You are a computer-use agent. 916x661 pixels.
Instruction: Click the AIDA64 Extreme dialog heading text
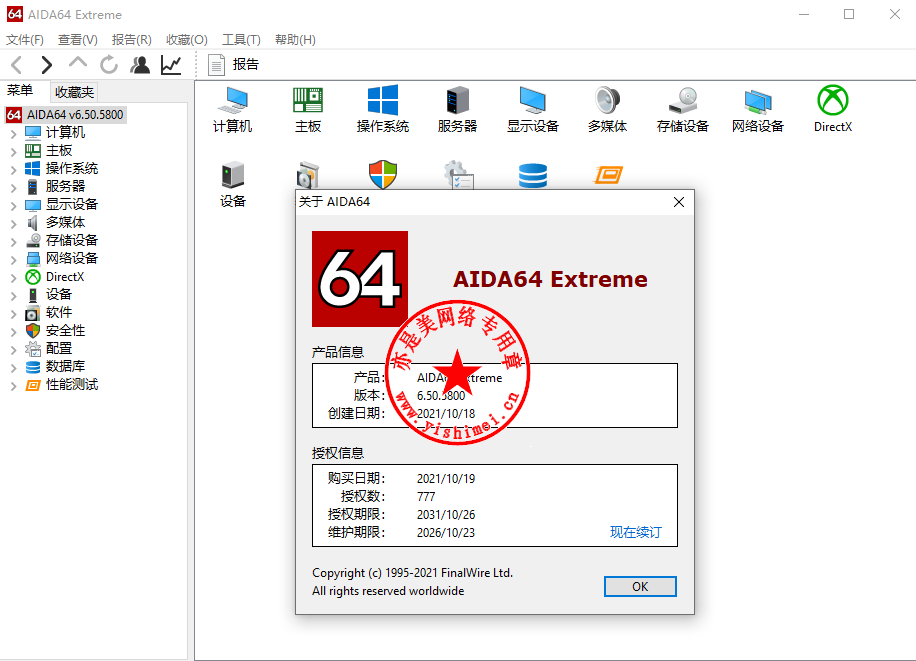click(x=550, y=279)
